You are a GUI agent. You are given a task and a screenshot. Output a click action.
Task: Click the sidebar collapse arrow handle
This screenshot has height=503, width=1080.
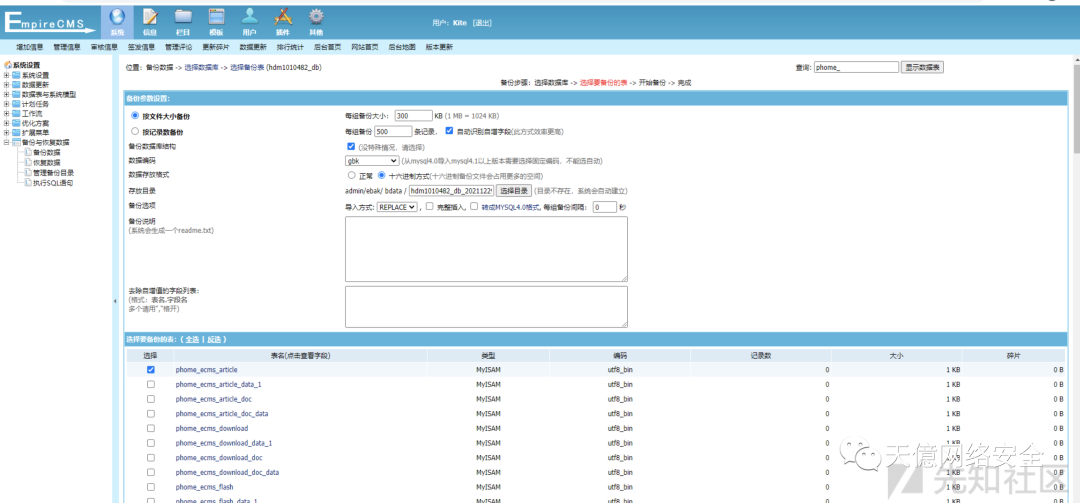pos(115,301)
